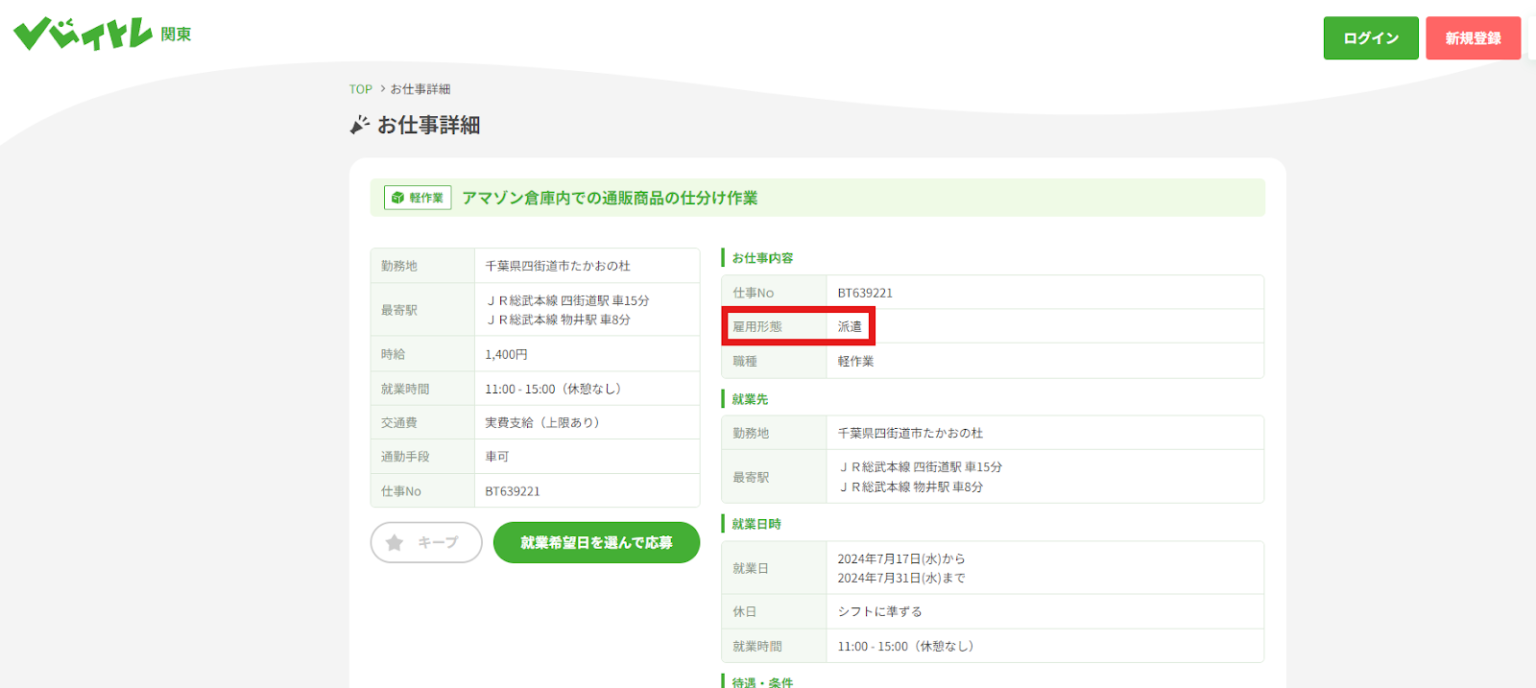Image resolution: width=1536 pixels, height=688 pixels.
Task: Select the 1,400円 wage value
Action: pos(506,354)
